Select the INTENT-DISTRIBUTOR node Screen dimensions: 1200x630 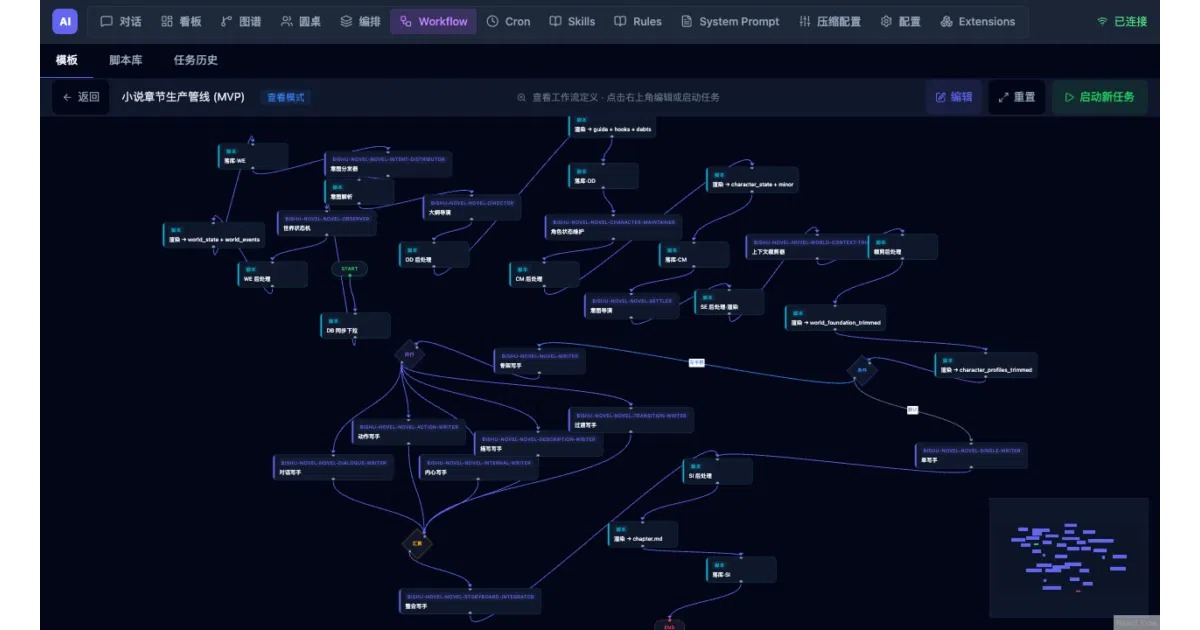click(388, 164)
